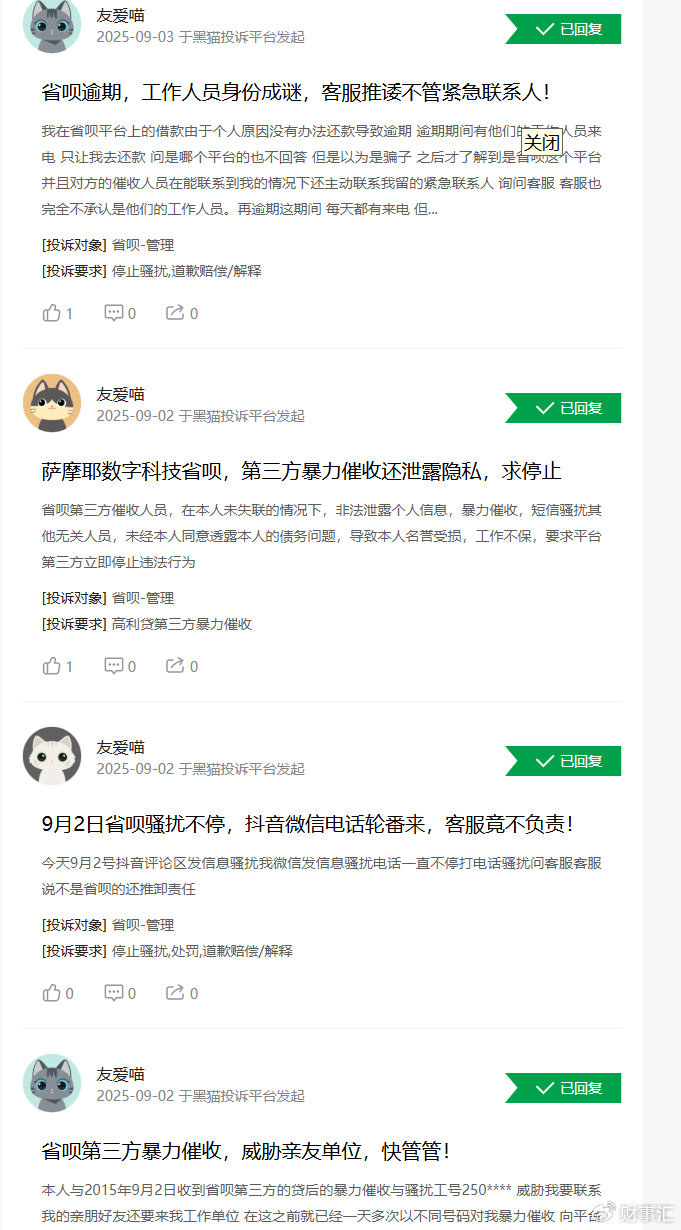Click the 关闭 tooltip button
This screenshot has width=681, height=1230.
(542, 142)
